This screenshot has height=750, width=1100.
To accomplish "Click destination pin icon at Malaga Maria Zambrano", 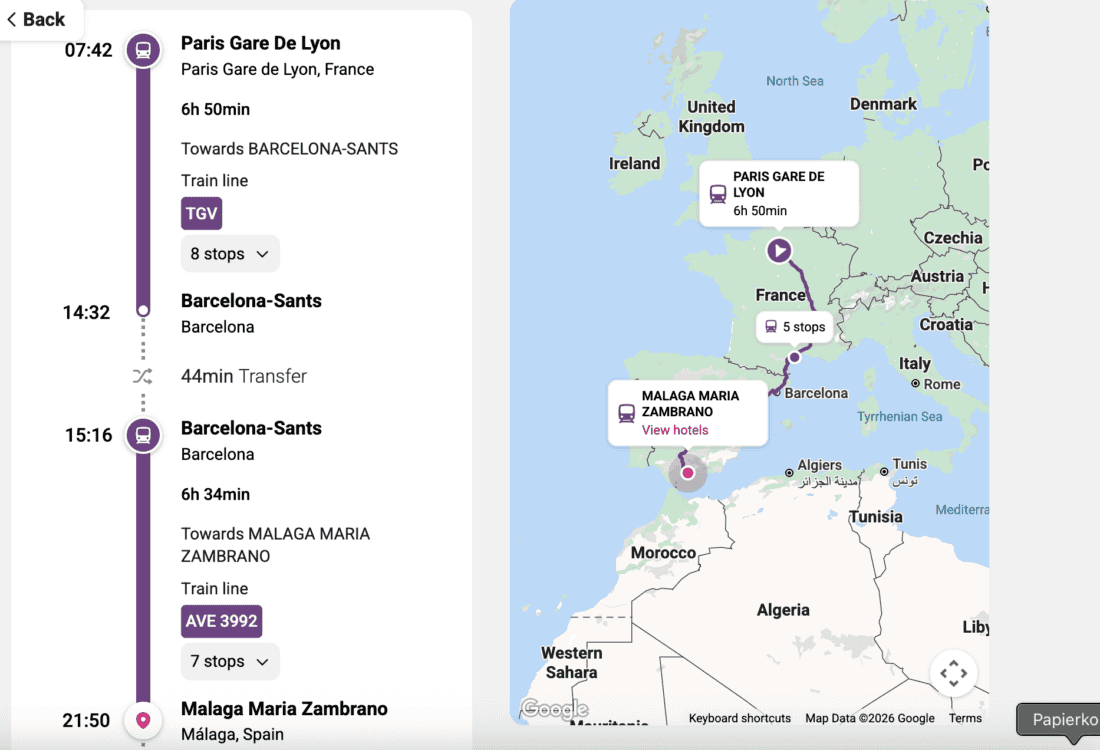I will pyautogui.click(x=143, y=720).
